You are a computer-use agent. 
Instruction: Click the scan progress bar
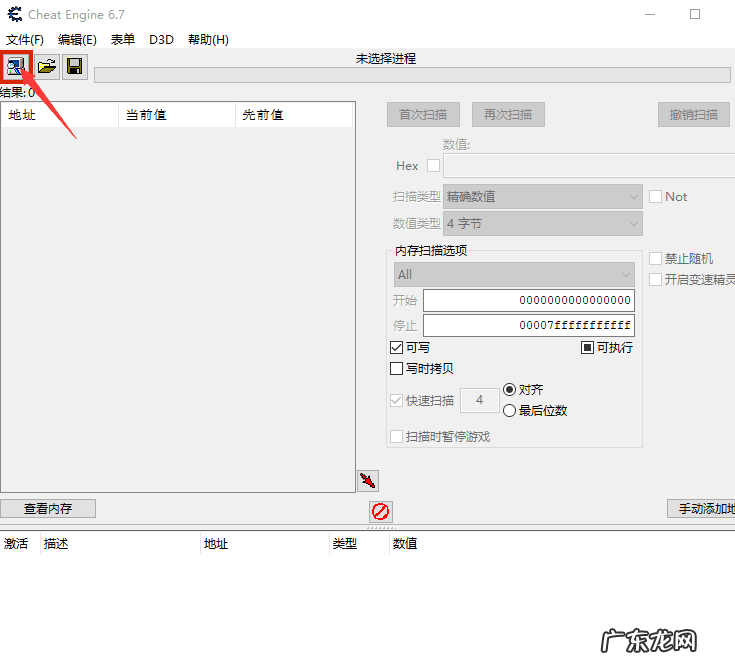pyautogui.click(x=412, y=75)
